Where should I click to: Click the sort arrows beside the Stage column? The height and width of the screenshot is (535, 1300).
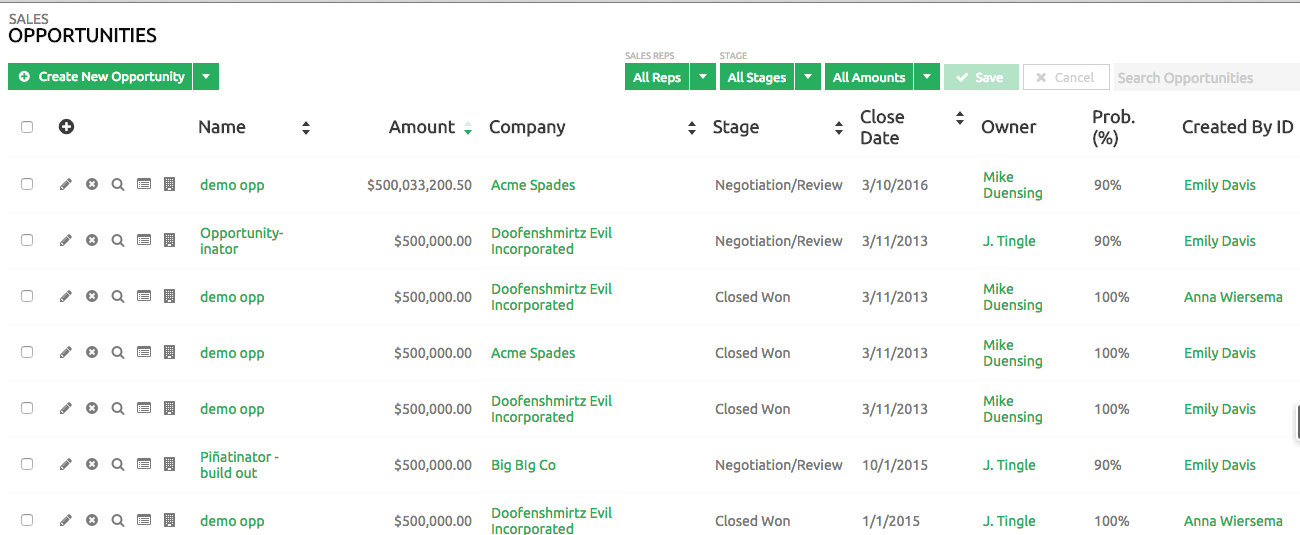pos(839,128)
